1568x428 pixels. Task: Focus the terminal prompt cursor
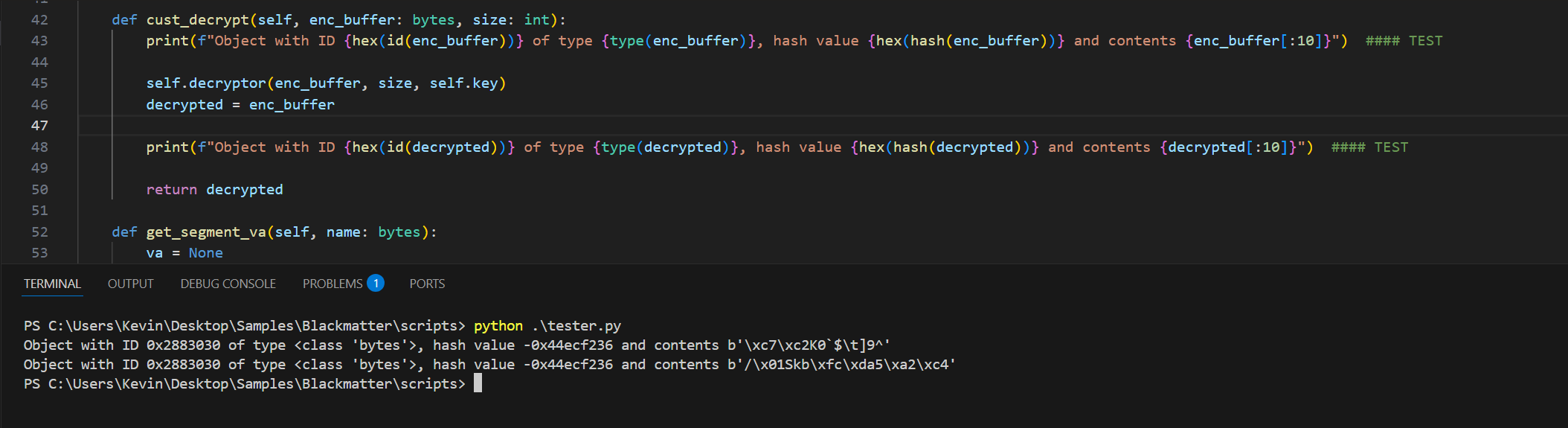click(478, 383)
